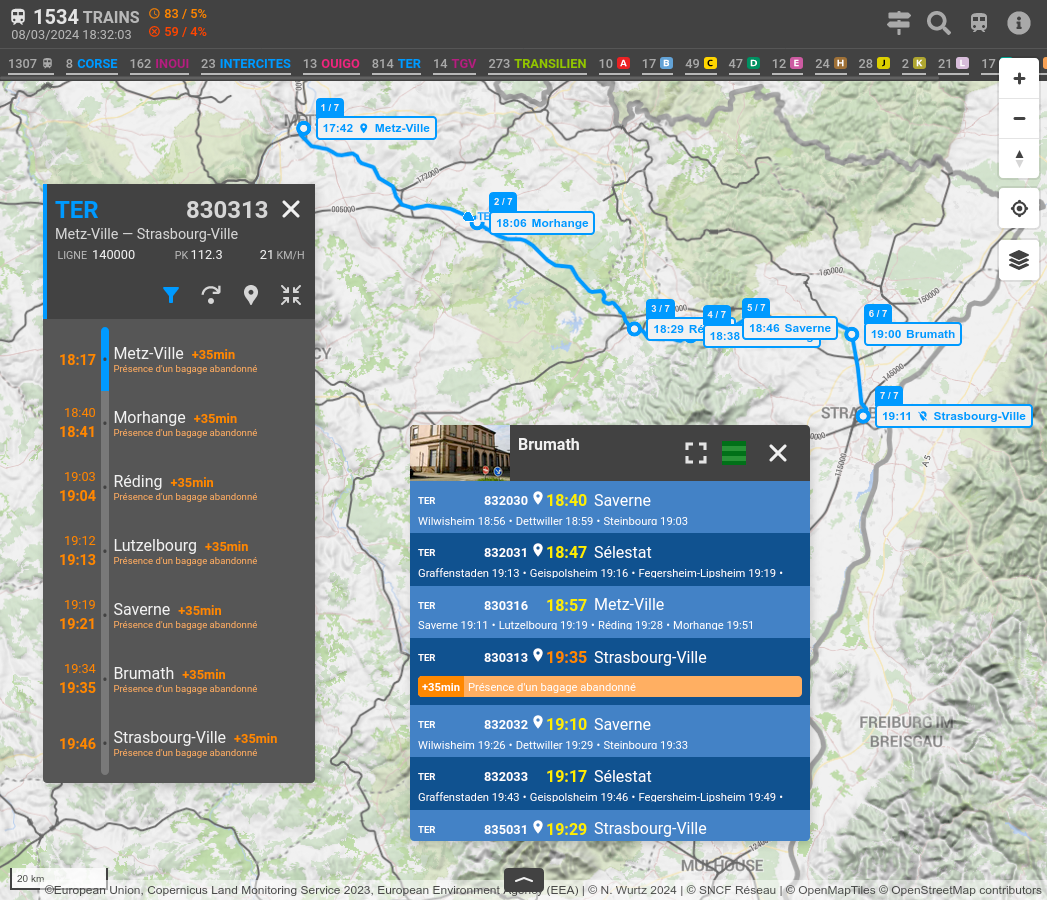
Task: Zoom in on the map
Action: (1019, 79)
